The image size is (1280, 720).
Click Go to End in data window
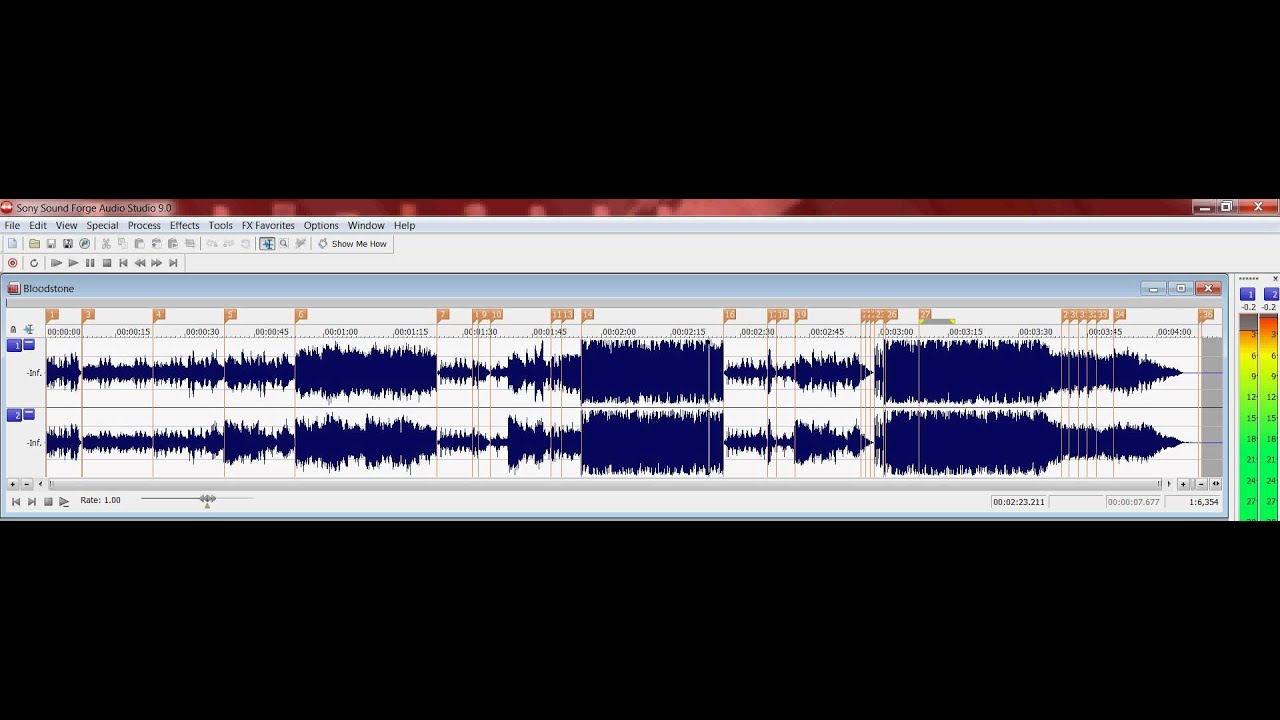[x=31, y=502]
